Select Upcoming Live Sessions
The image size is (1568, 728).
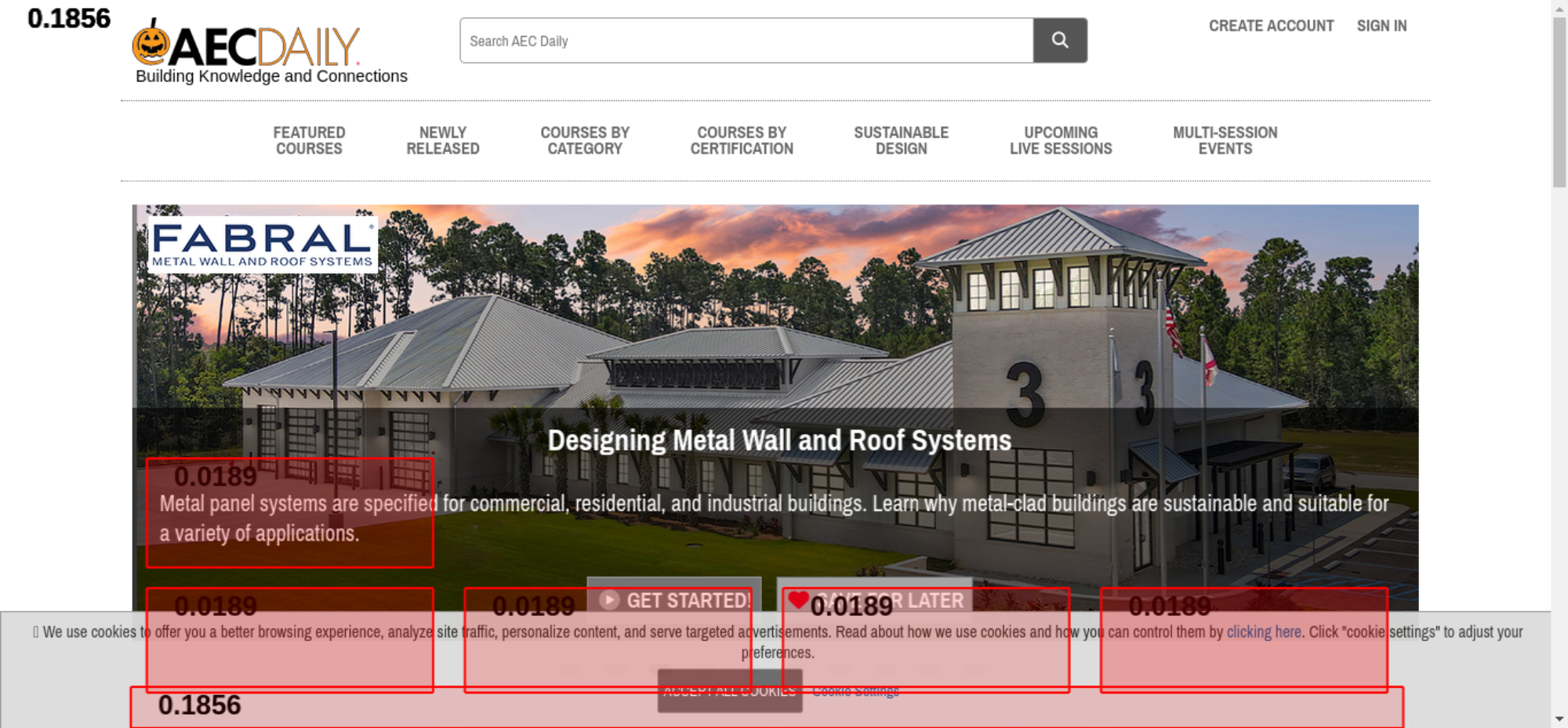[1061, 141]
